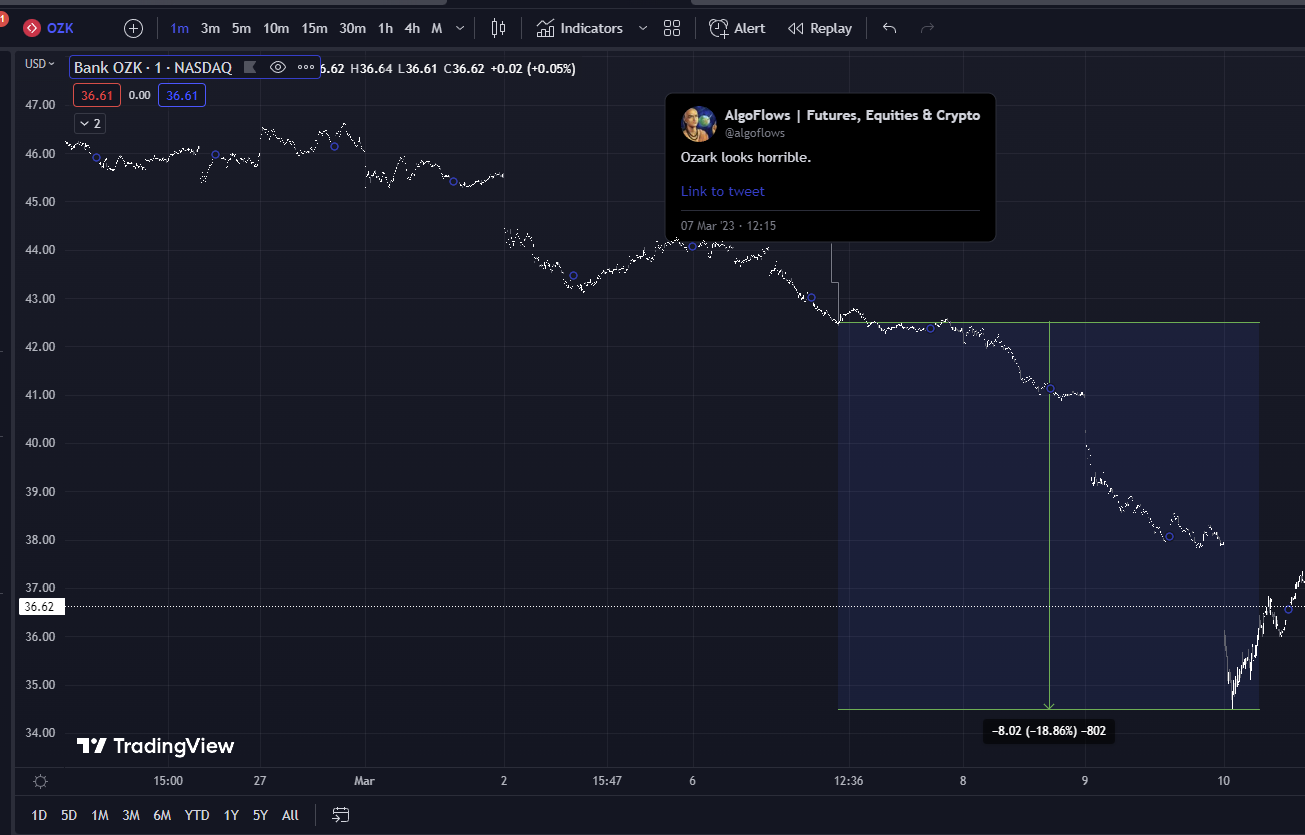Create an Alert
1305x835 pixels.
click(x=738, y=28)
